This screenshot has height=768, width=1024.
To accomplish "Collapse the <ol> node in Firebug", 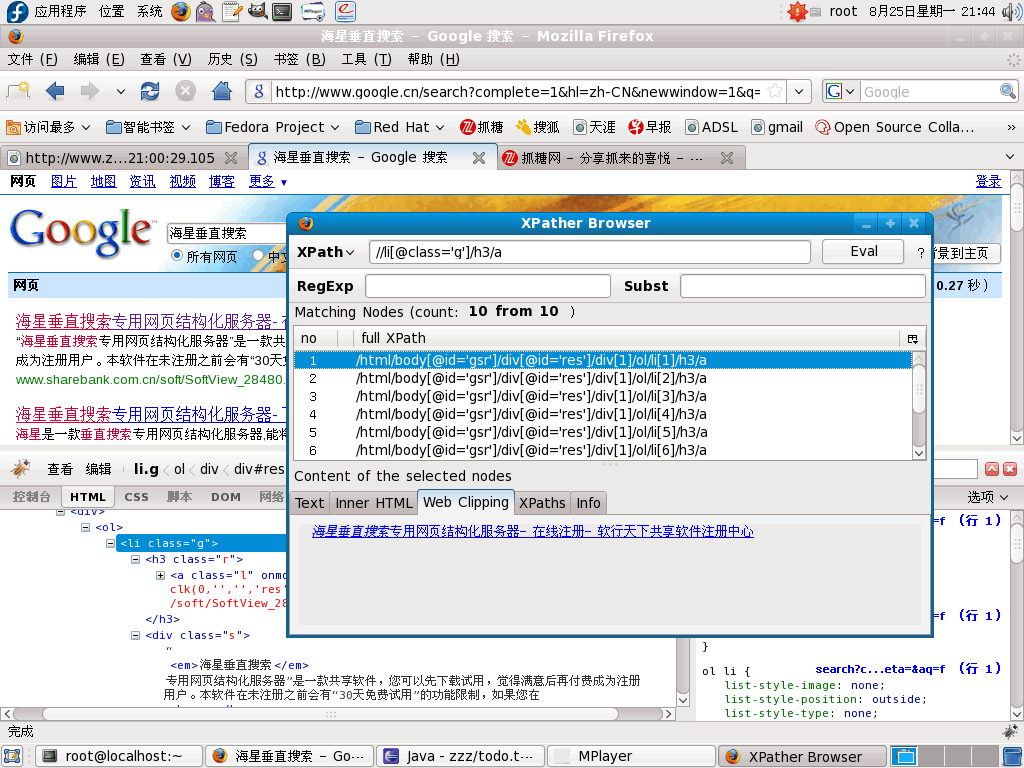I will 86,527.
